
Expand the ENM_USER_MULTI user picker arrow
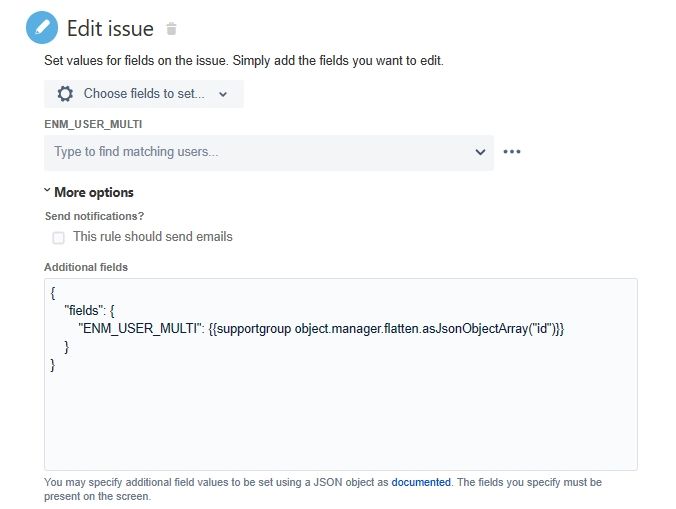click(480, 152)
